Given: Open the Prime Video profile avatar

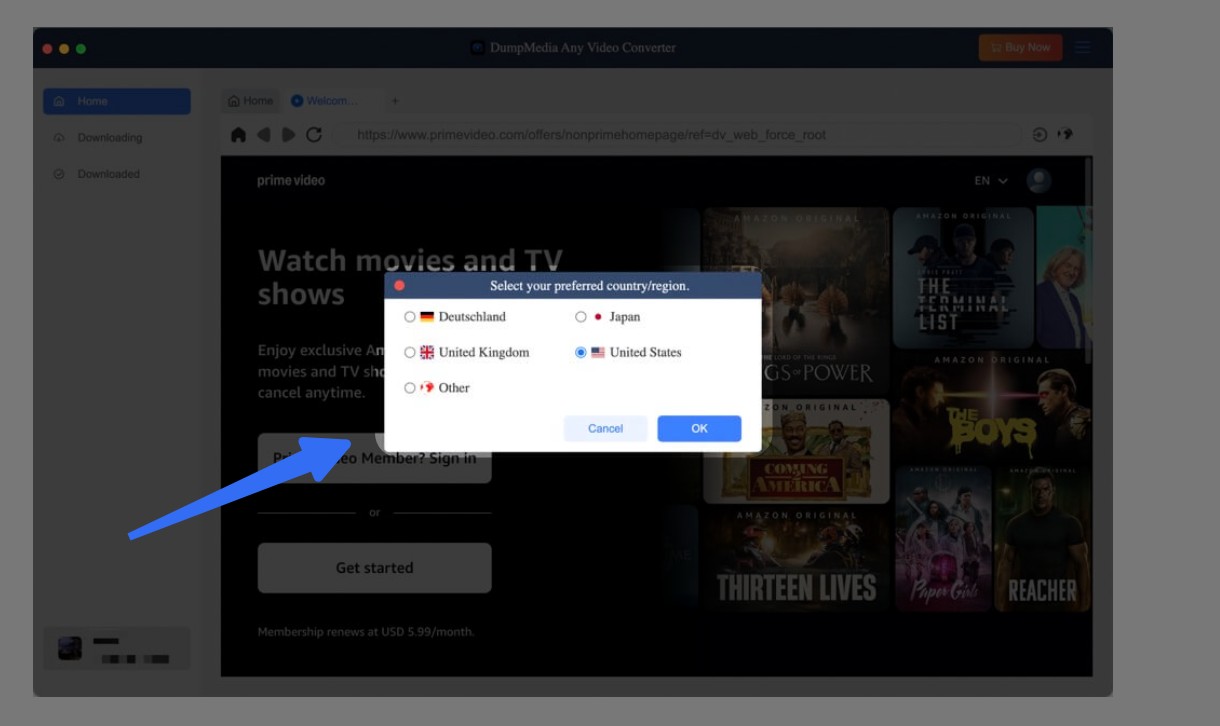Looking at the screenshot, I should [x=1039, y=181].
